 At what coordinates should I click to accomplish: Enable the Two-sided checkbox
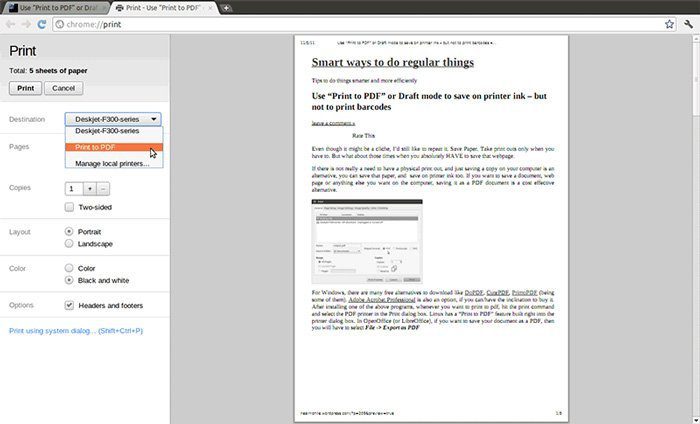[69, 207]
